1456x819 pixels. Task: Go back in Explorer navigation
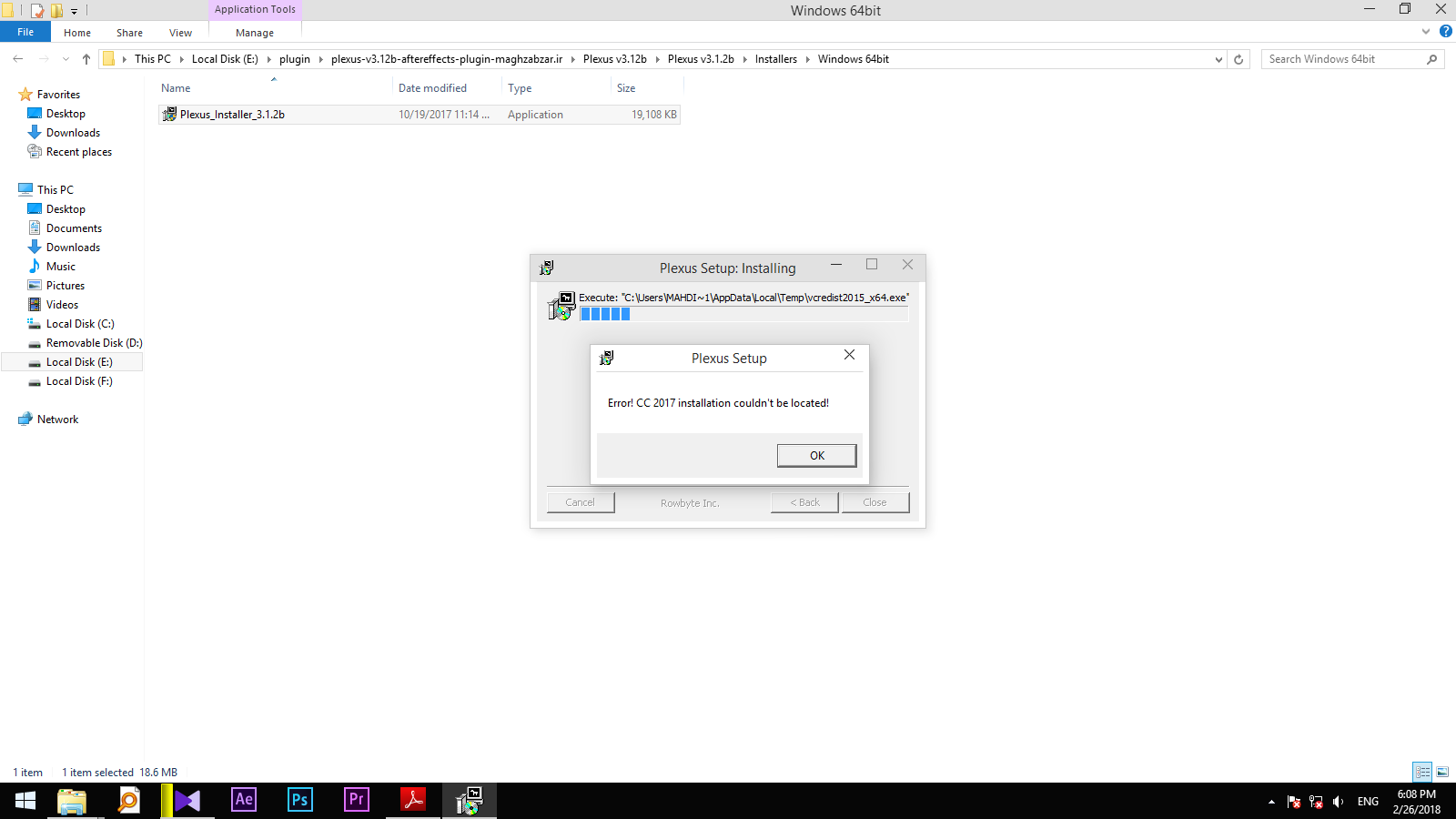pyautogui.click(x=18, y=59)
